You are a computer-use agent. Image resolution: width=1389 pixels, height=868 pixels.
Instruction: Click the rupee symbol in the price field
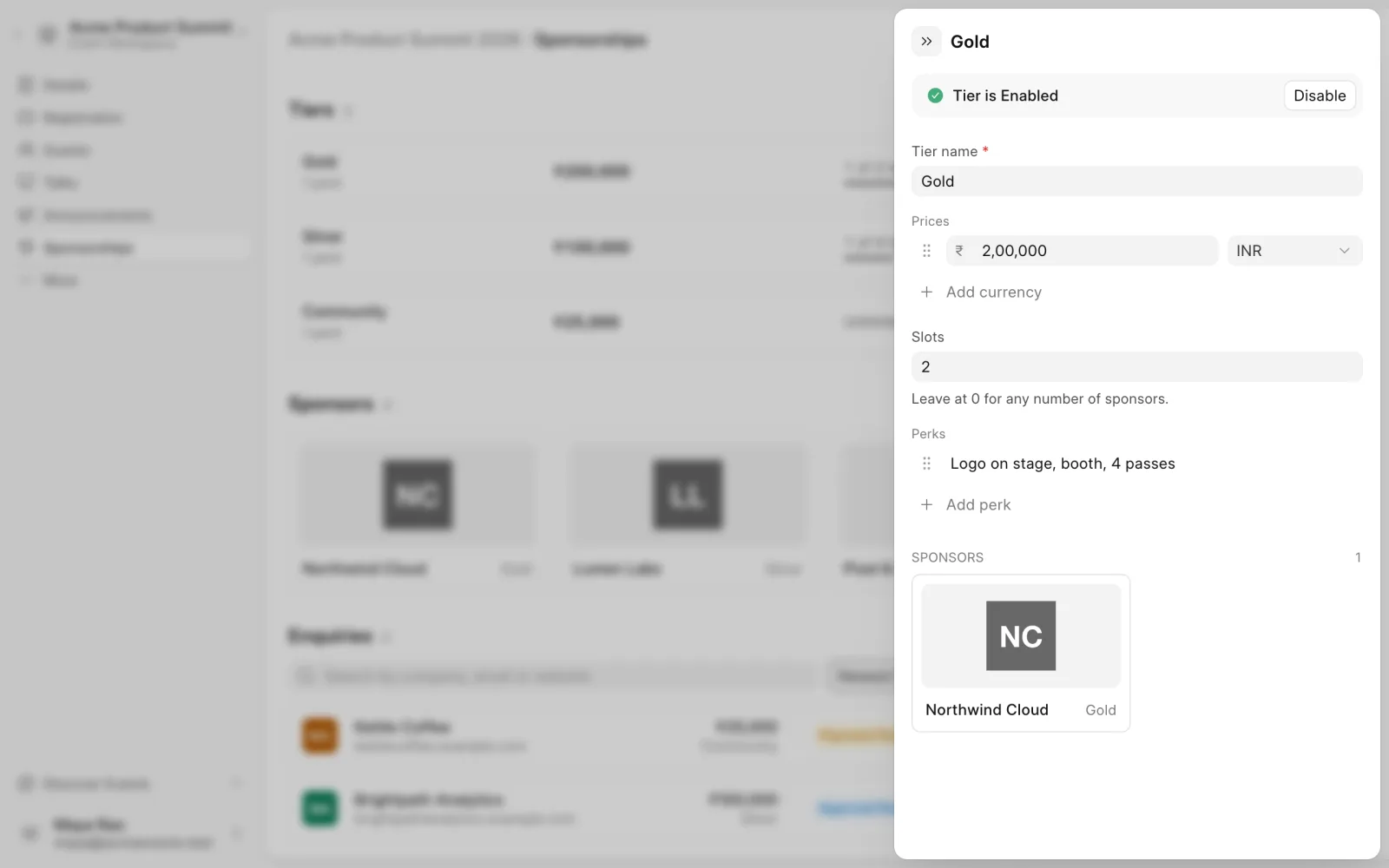(x=959, y=251)
